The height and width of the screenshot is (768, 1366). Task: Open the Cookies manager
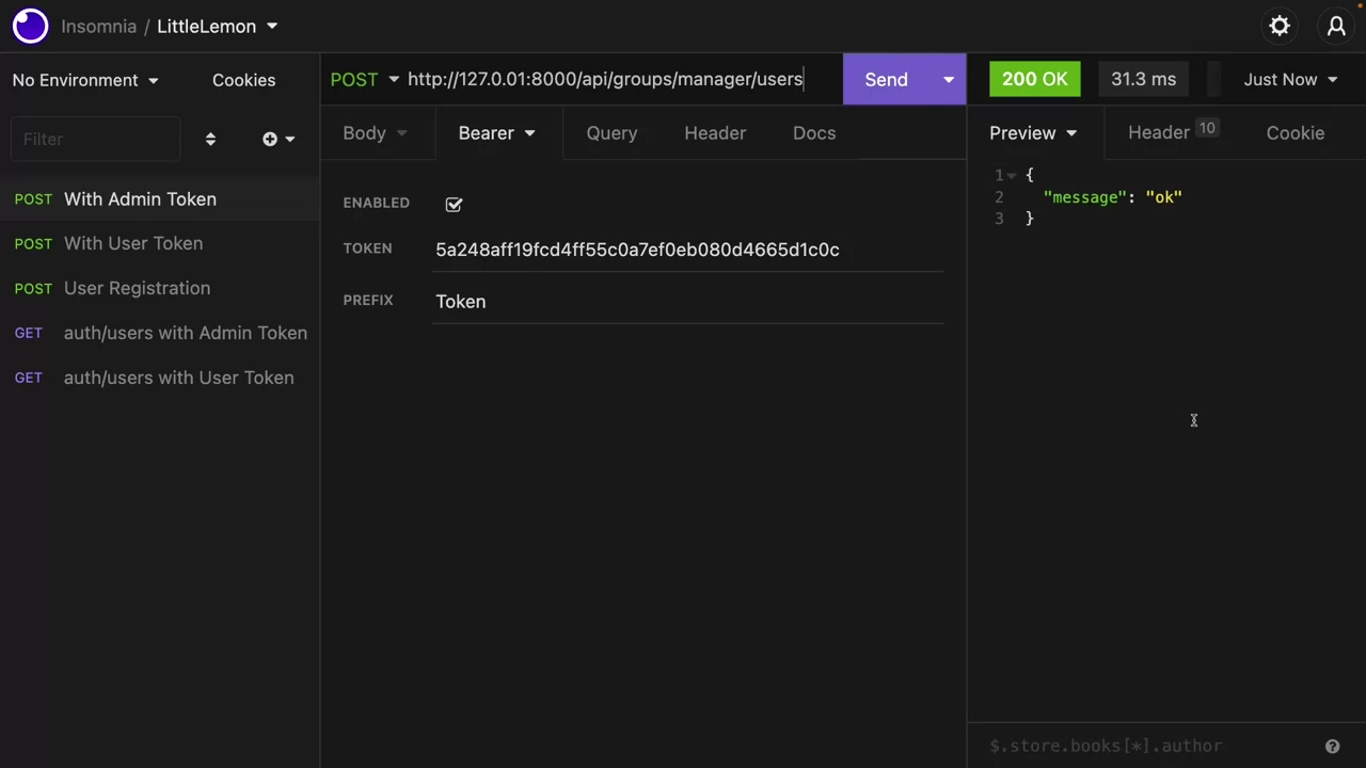pos(243,80)
